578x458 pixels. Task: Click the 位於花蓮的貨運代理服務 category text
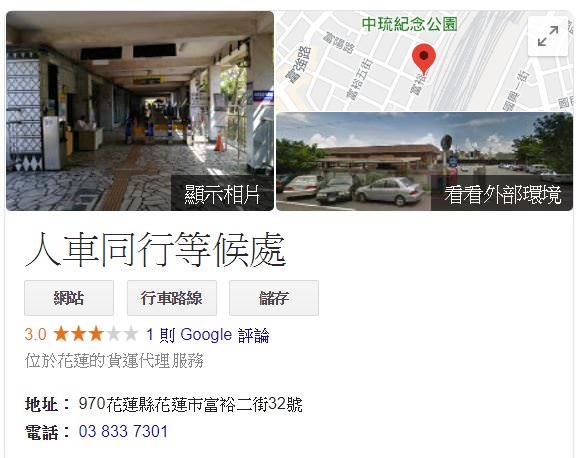pyautogui.click(x=114, y=360)
